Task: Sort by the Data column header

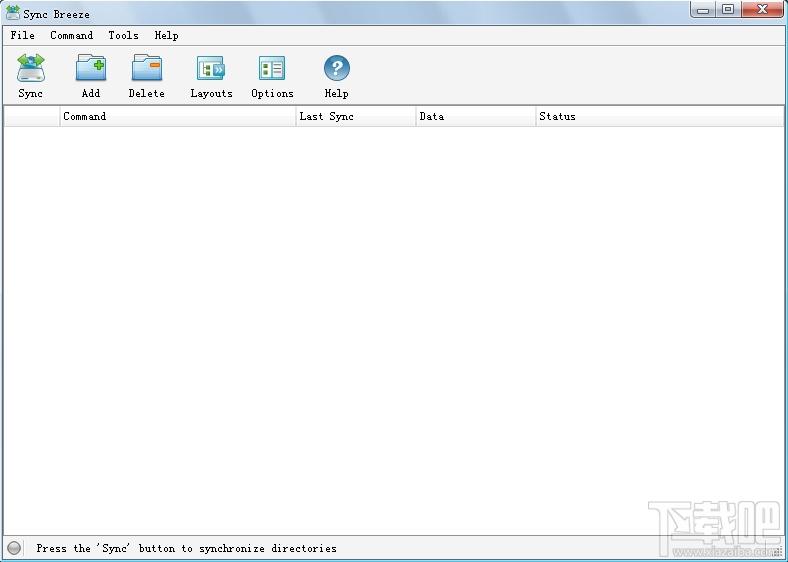Action: (x=475, y=116)
